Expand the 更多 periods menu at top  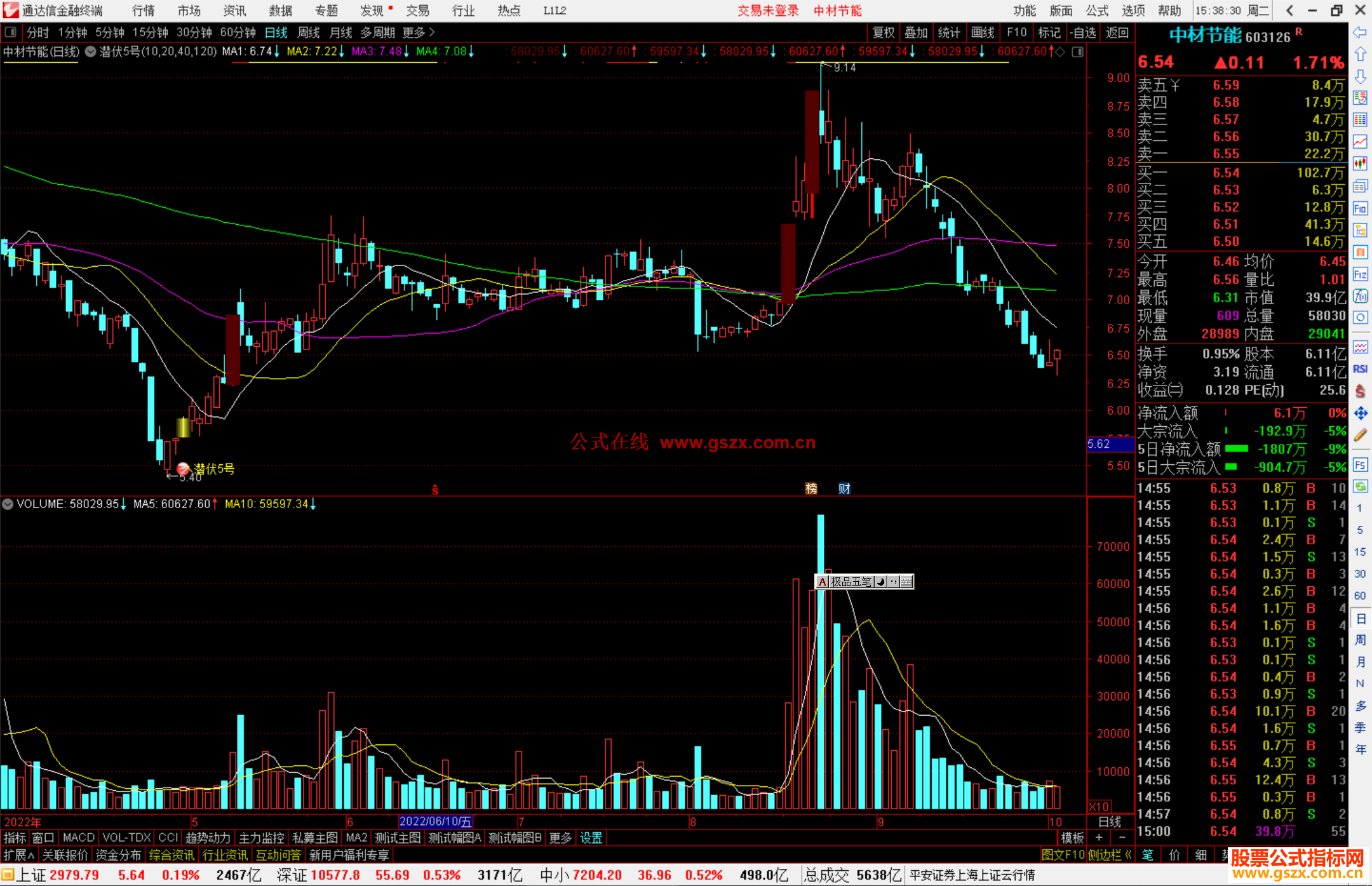[419, 32]
